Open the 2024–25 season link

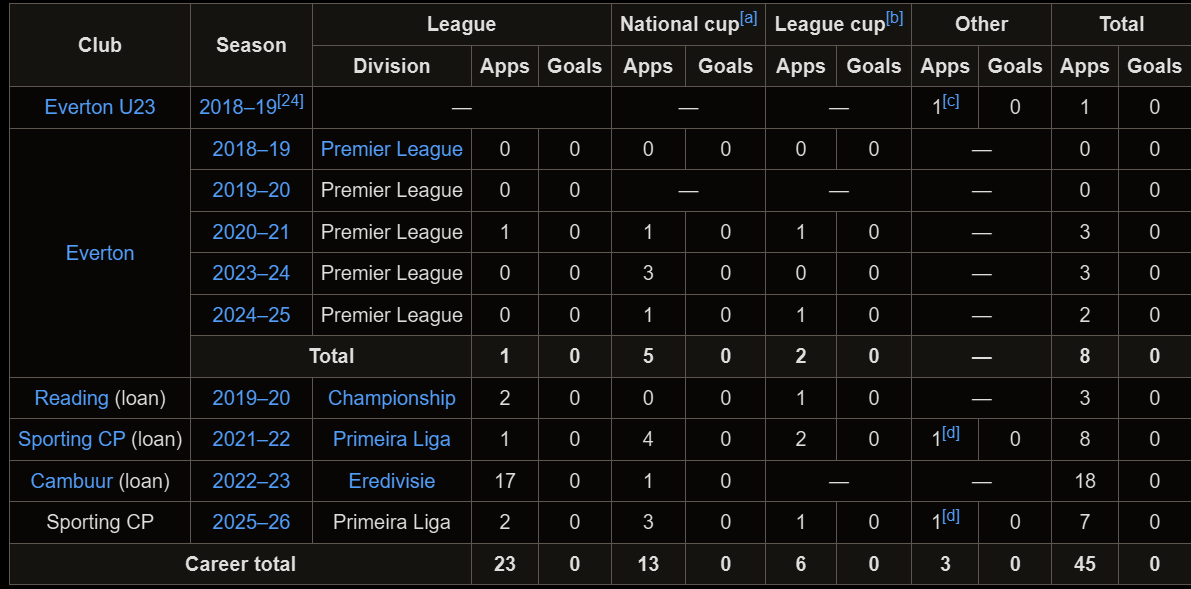[251, 315]
